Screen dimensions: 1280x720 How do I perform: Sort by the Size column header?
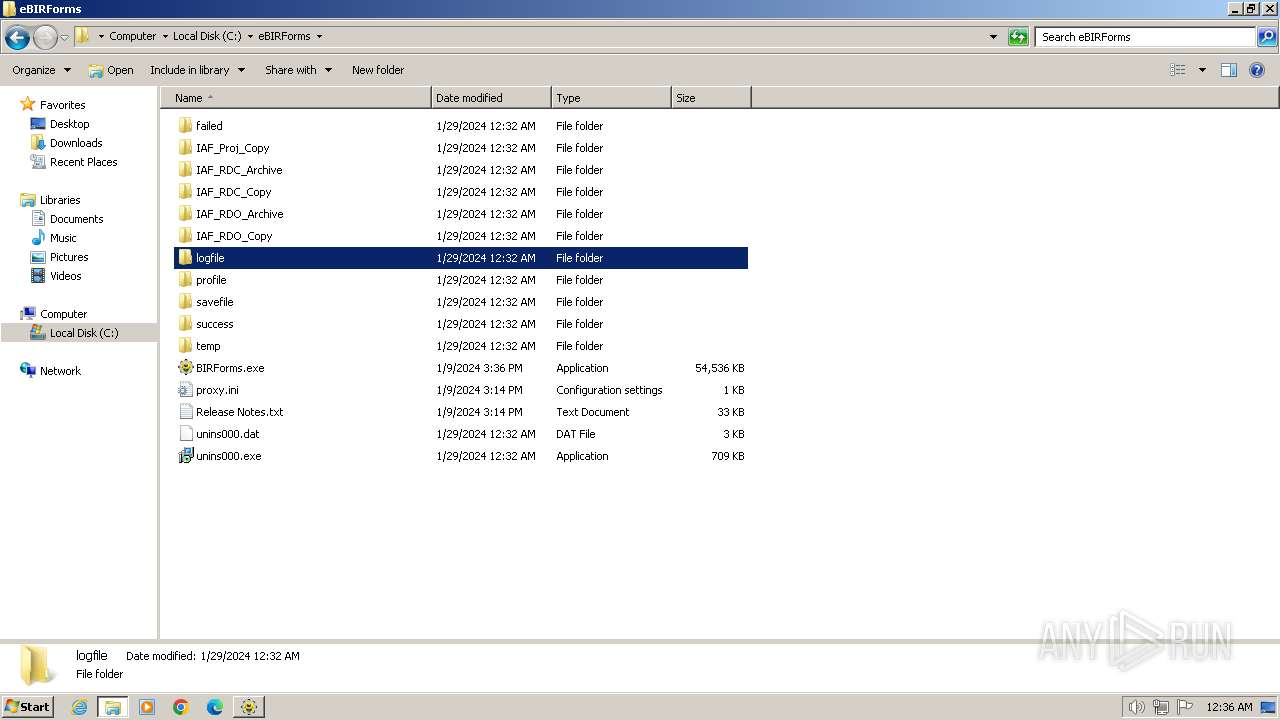[x=711, y=98]
